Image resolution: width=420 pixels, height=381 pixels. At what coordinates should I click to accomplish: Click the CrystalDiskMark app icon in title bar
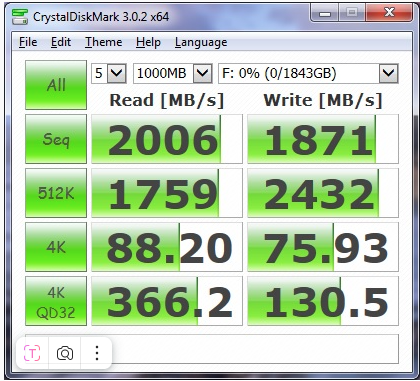pos(20,17)
